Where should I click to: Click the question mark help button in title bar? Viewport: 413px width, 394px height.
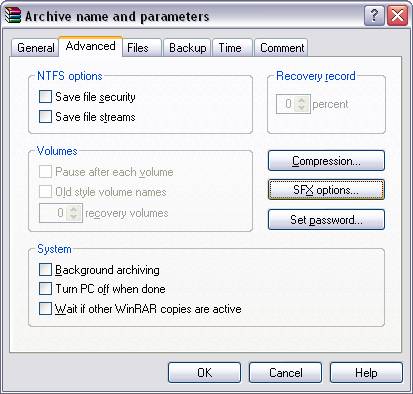(x=374, y=15)
